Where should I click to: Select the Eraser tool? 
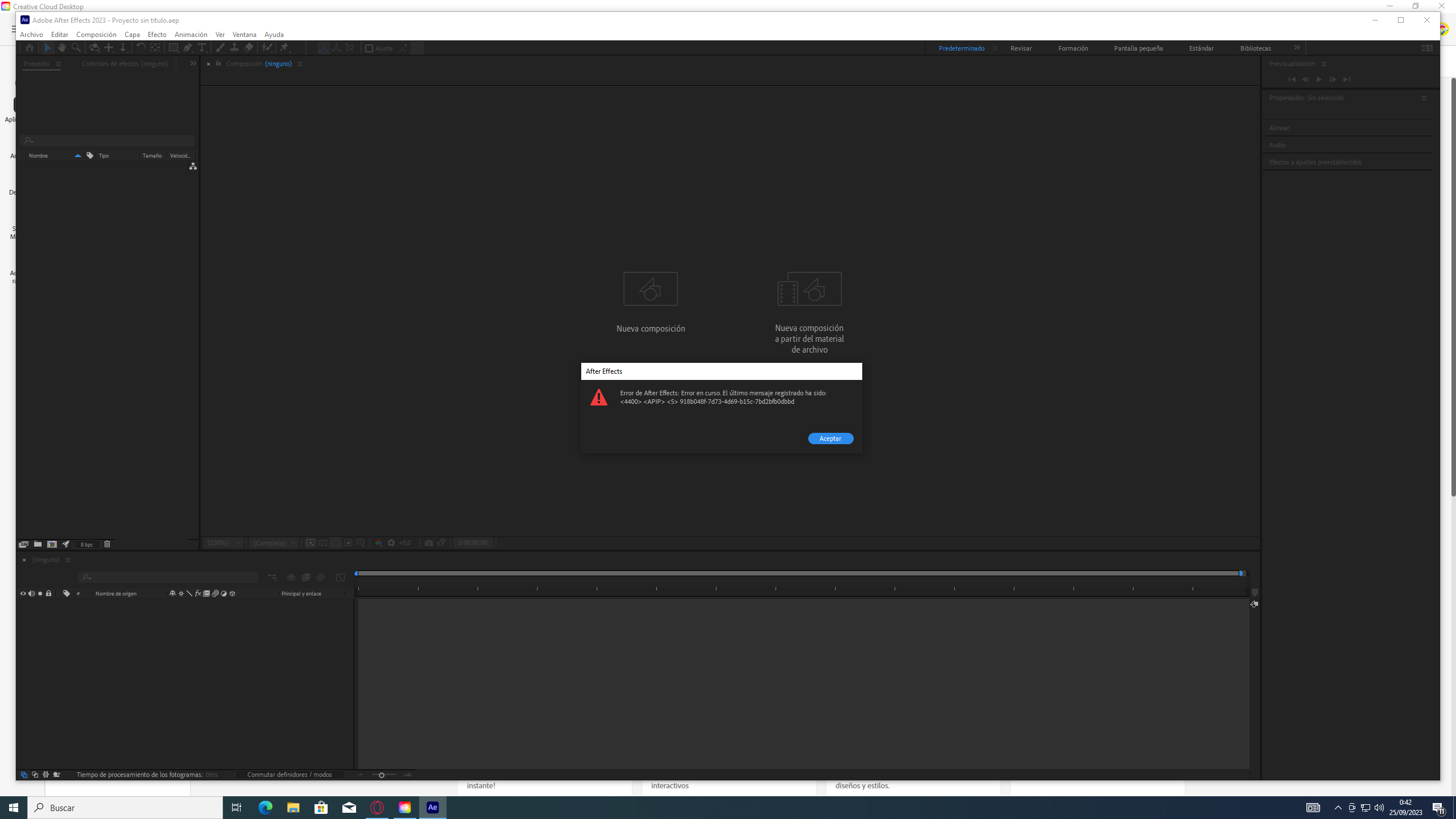tap(249, 48)
